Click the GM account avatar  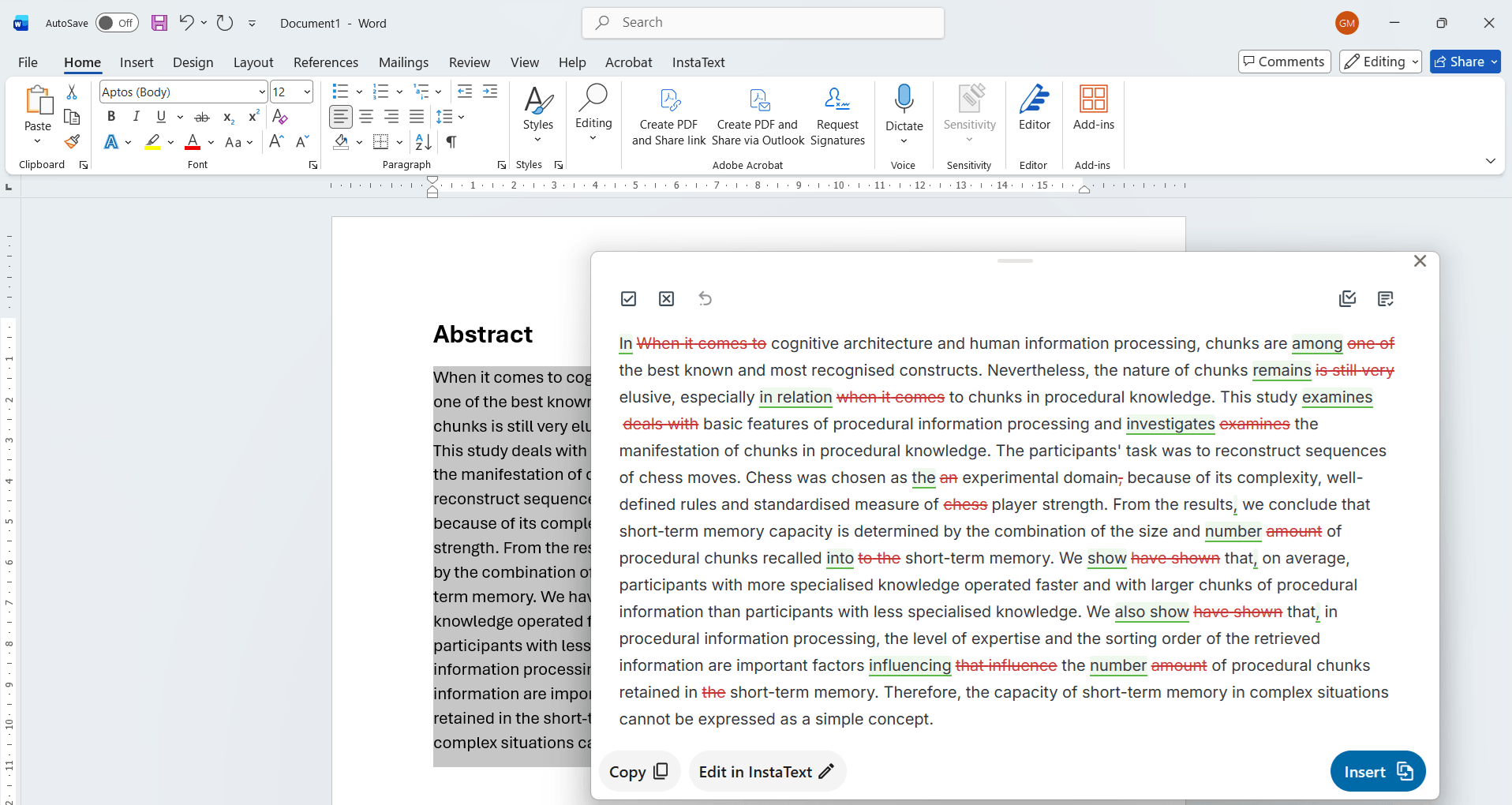click(x=1347, y=23)
